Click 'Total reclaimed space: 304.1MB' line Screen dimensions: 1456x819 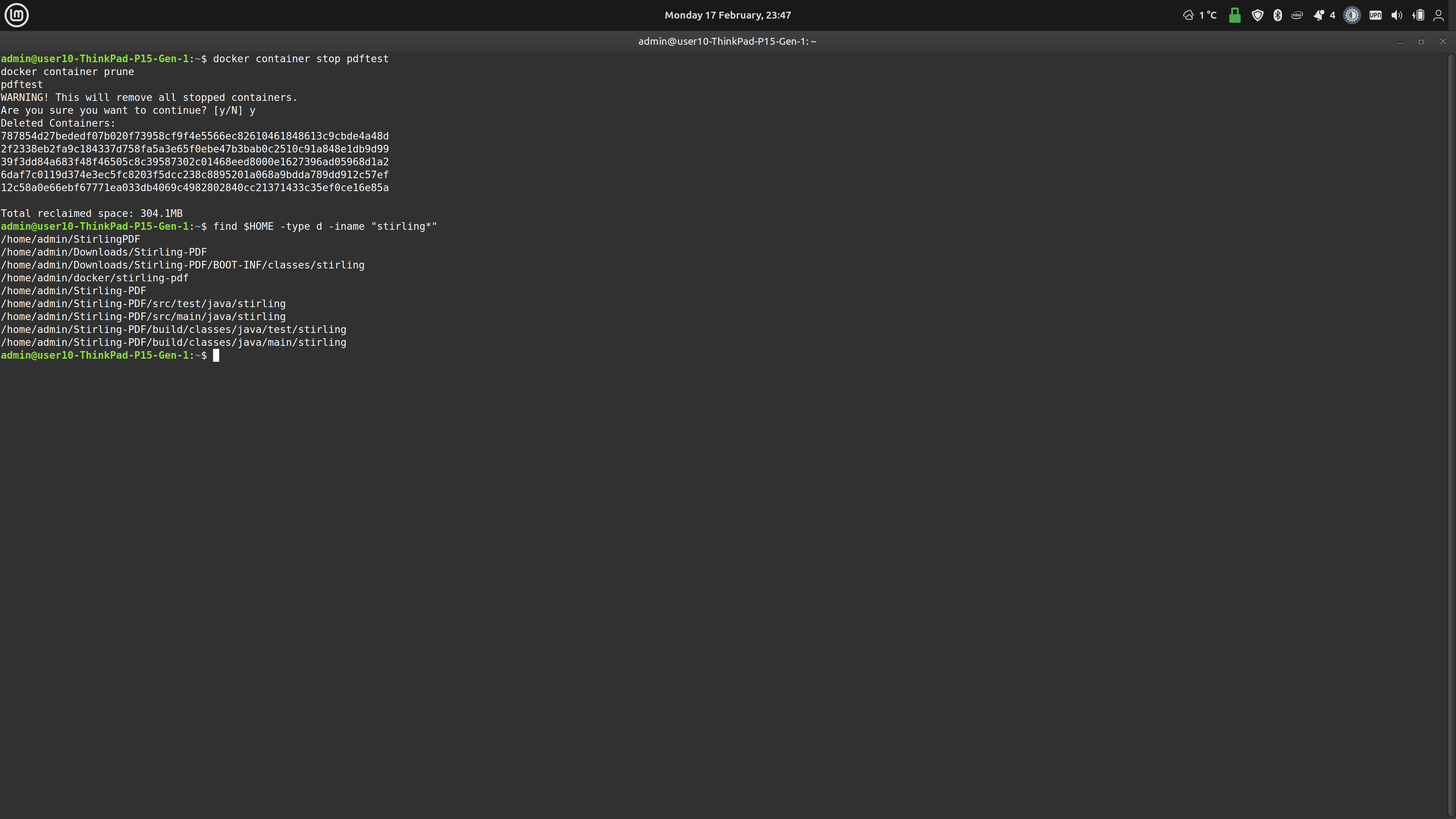tap(91, 213)
